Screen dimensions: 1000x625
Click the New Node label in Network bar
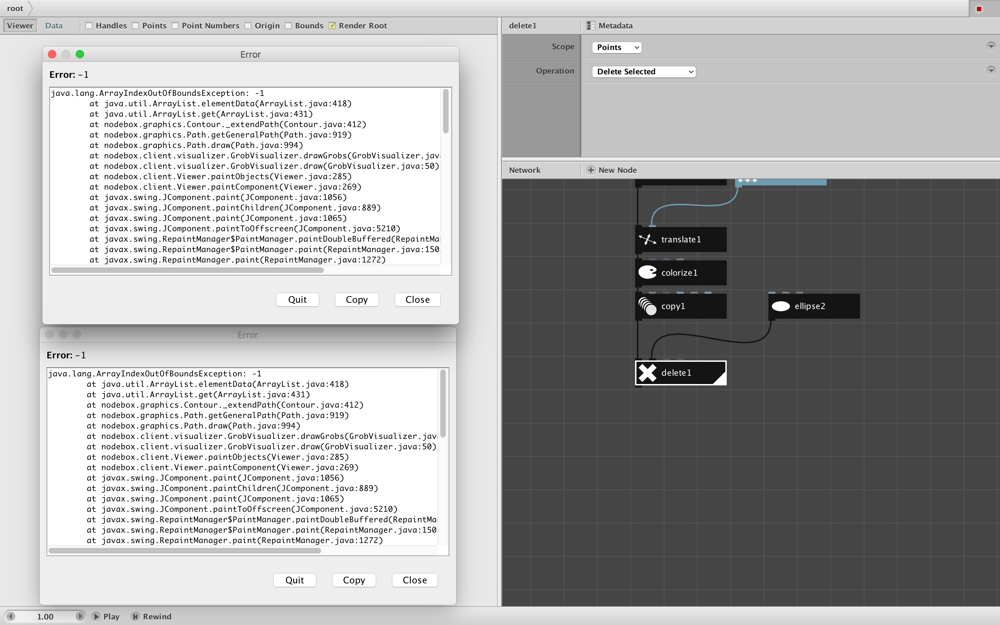617,170
